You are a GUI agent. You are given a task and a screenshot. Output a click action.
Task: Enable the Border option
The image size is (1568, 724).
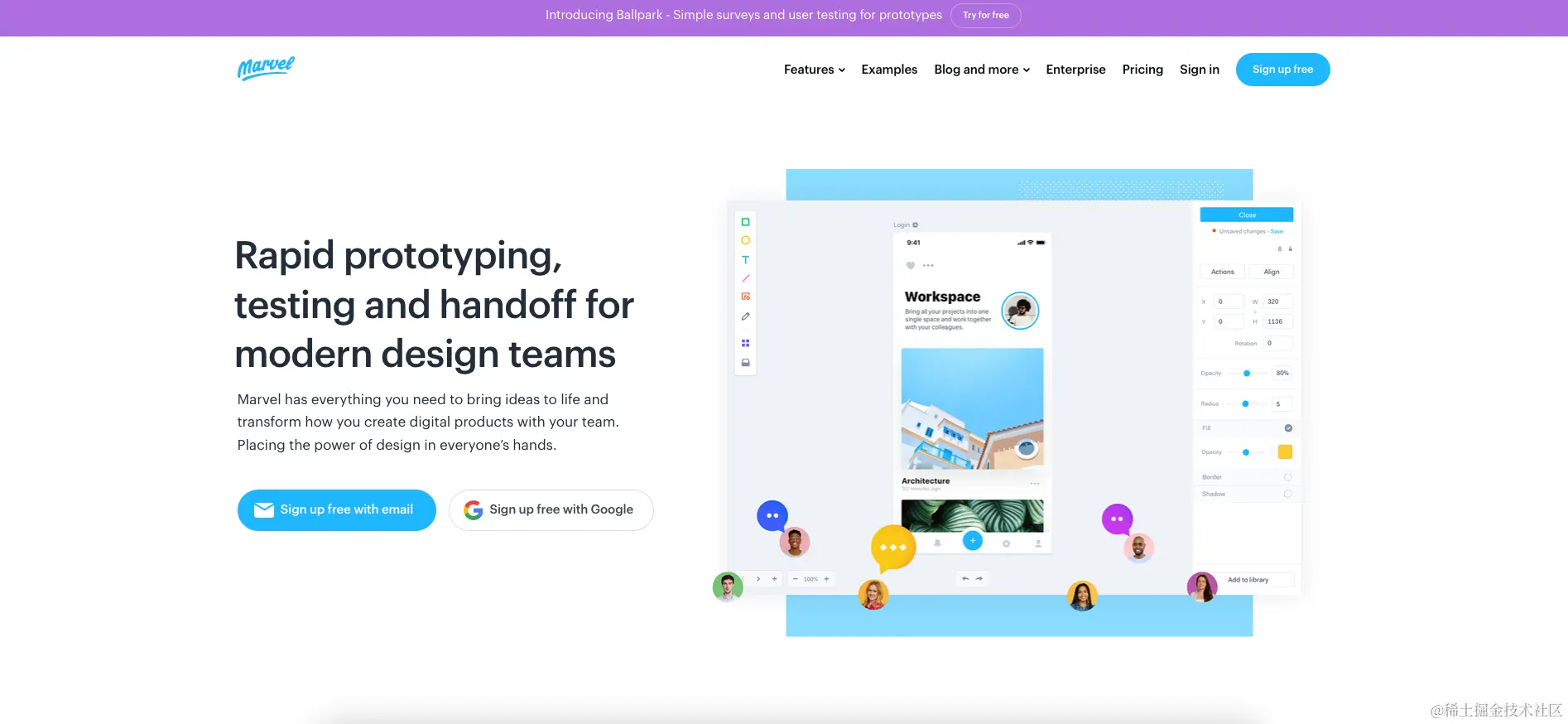[x=1287, y=477]
